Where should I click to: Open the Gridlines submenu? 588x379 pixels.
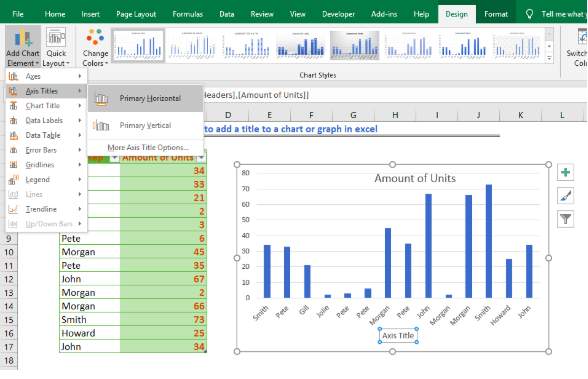[46, 165]
